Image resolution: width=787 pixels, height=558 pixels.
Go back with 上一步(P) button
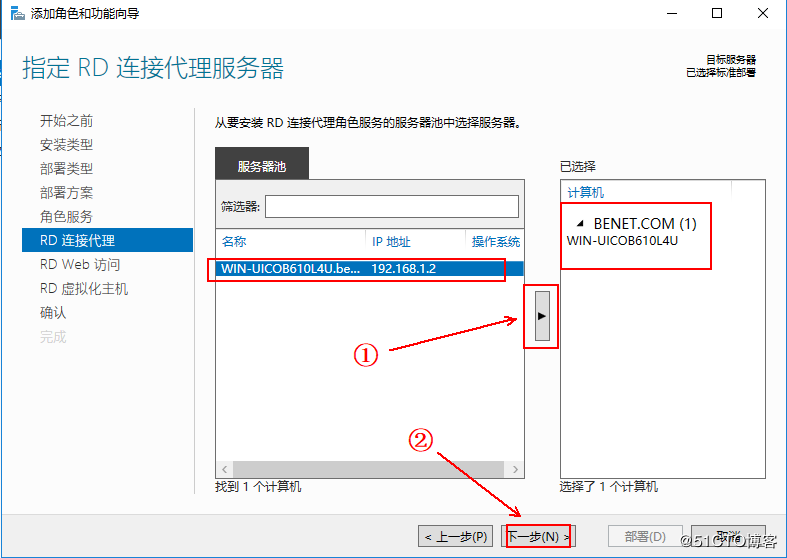click(455, 537)
